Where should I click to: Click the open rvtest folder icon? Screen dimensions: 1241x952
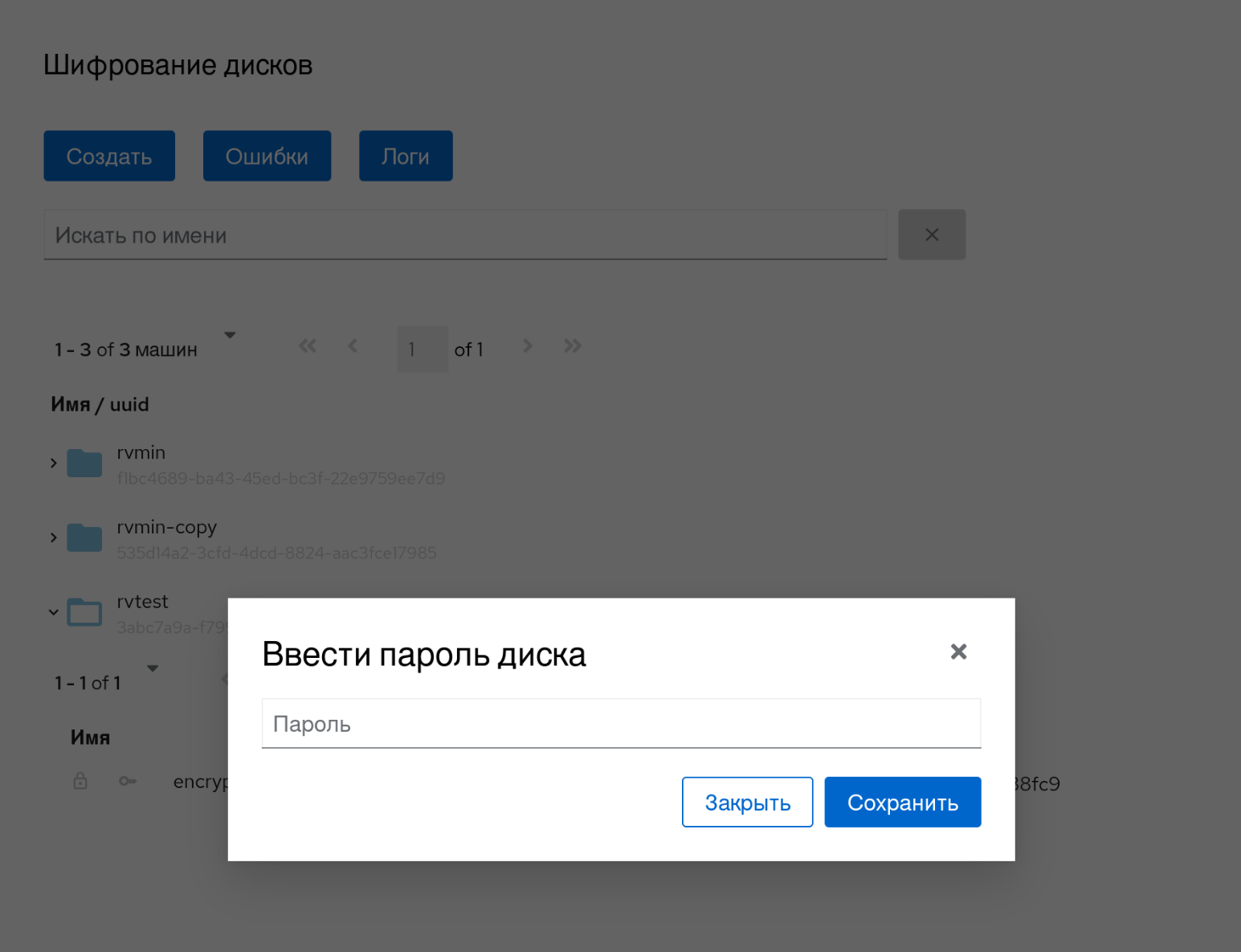(x=84, y=613)
